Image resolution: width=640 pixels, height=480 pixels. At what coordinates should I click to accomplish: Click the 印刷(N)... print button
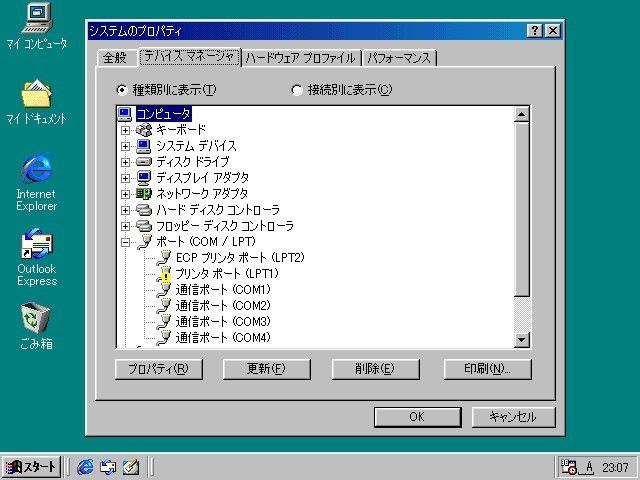[487, 369]
